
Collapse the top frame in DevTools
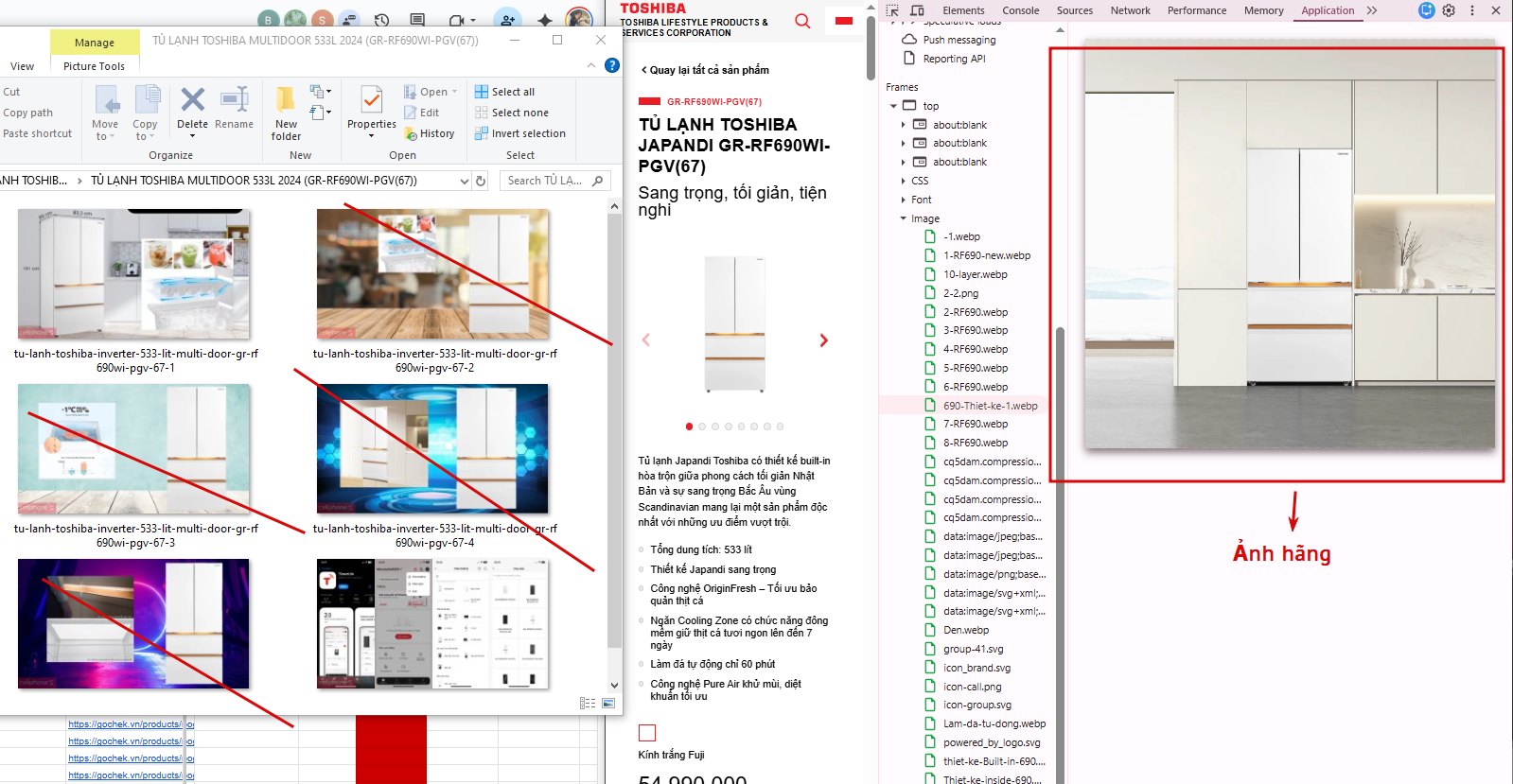pos(893,106)
